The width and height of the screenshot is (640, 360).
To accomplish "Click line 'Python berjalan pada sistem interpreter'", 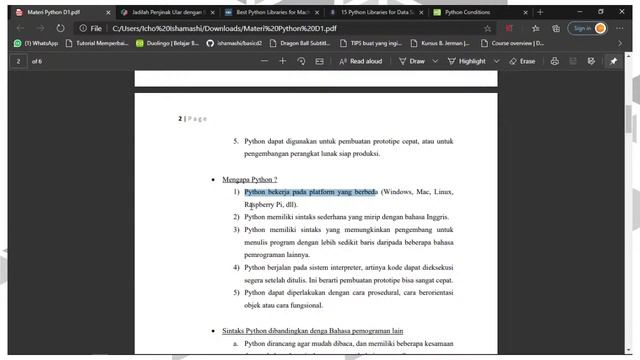I will pyautogui.click(x=349, y=267).
